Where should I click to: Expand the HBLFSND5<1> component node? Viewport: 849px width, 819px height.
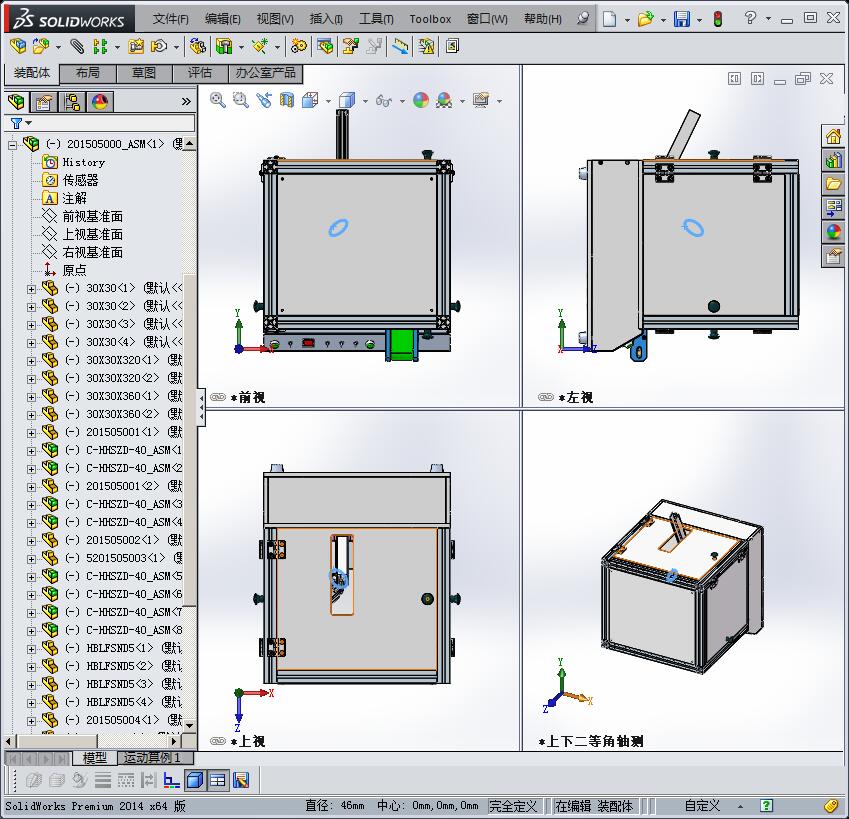31,649
